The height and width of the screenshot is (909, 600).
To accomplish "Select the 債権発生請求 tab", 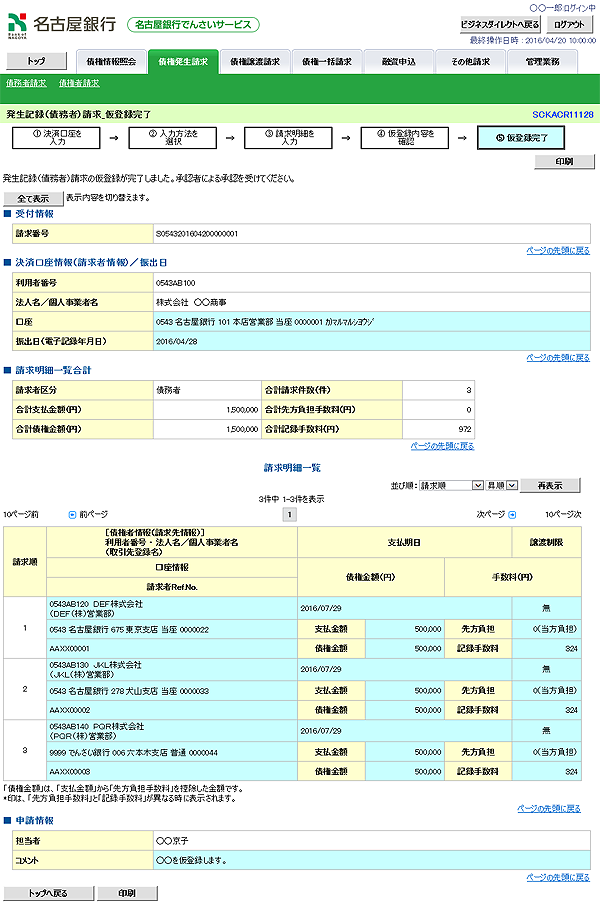I will (183, 61).
